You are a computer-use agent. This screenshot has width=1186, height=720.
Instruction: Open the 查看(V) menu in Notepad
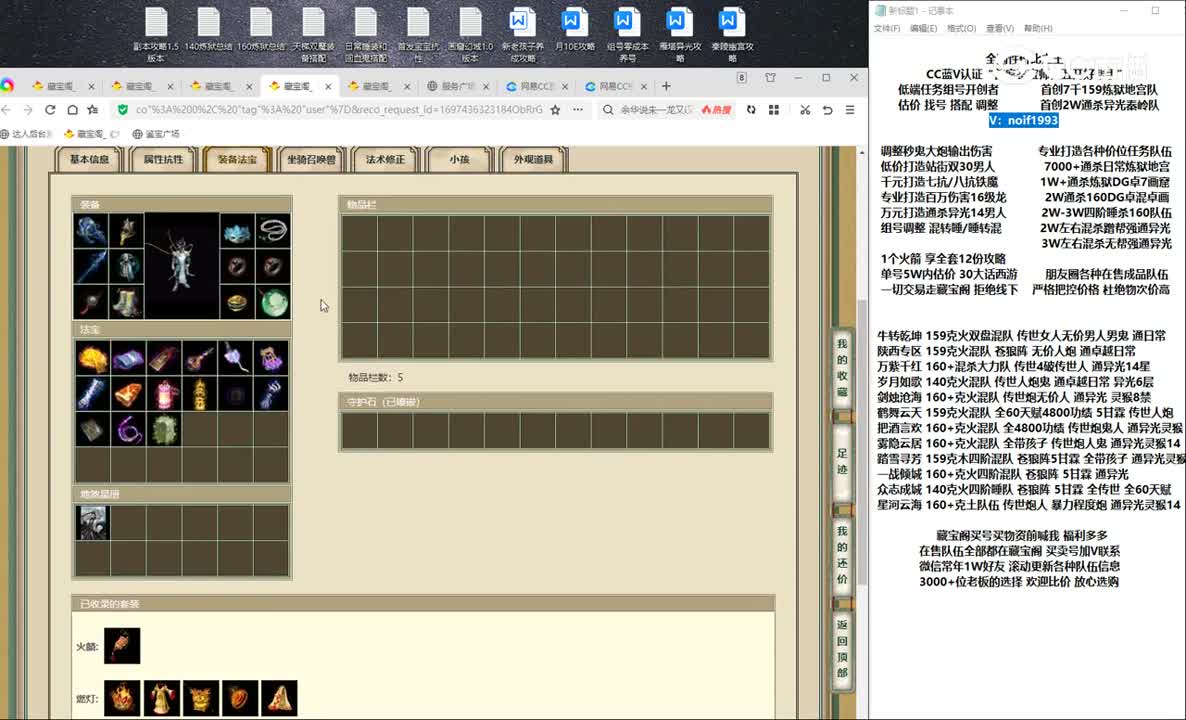[x=999, y=28]
